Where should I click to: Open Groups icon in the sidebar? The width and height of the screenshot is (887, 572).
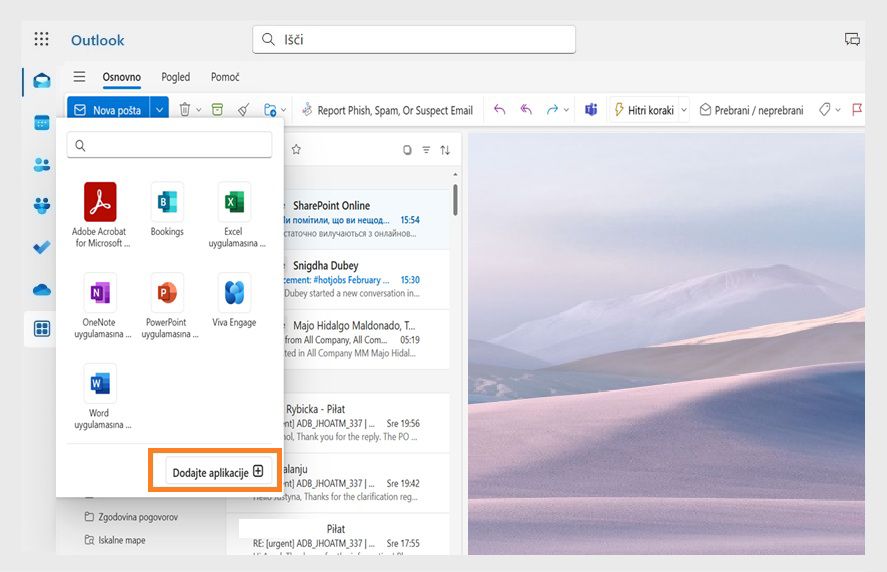42,205
